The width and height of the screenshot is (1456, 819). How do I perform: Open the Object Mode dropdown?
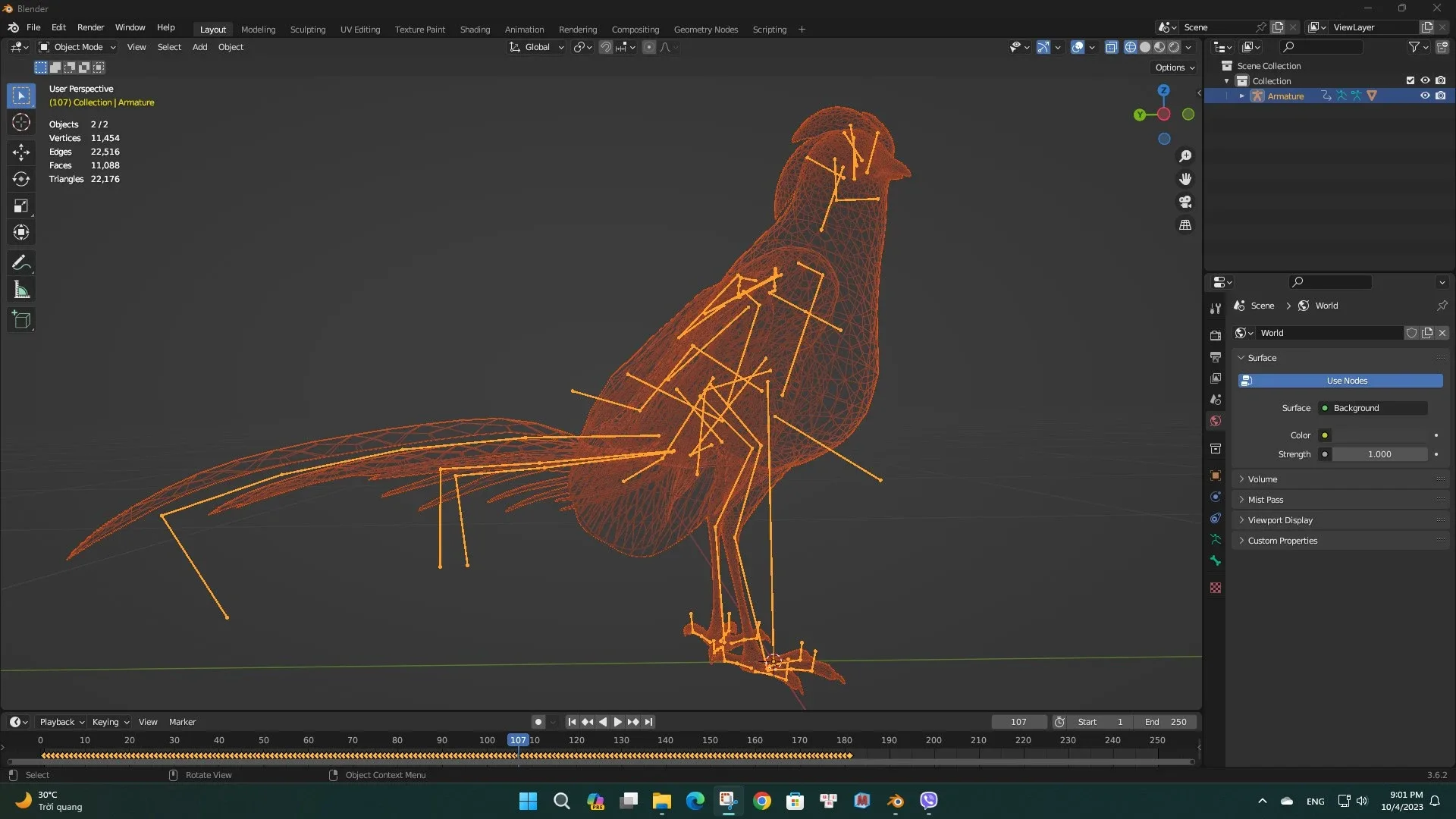point(77,47)
